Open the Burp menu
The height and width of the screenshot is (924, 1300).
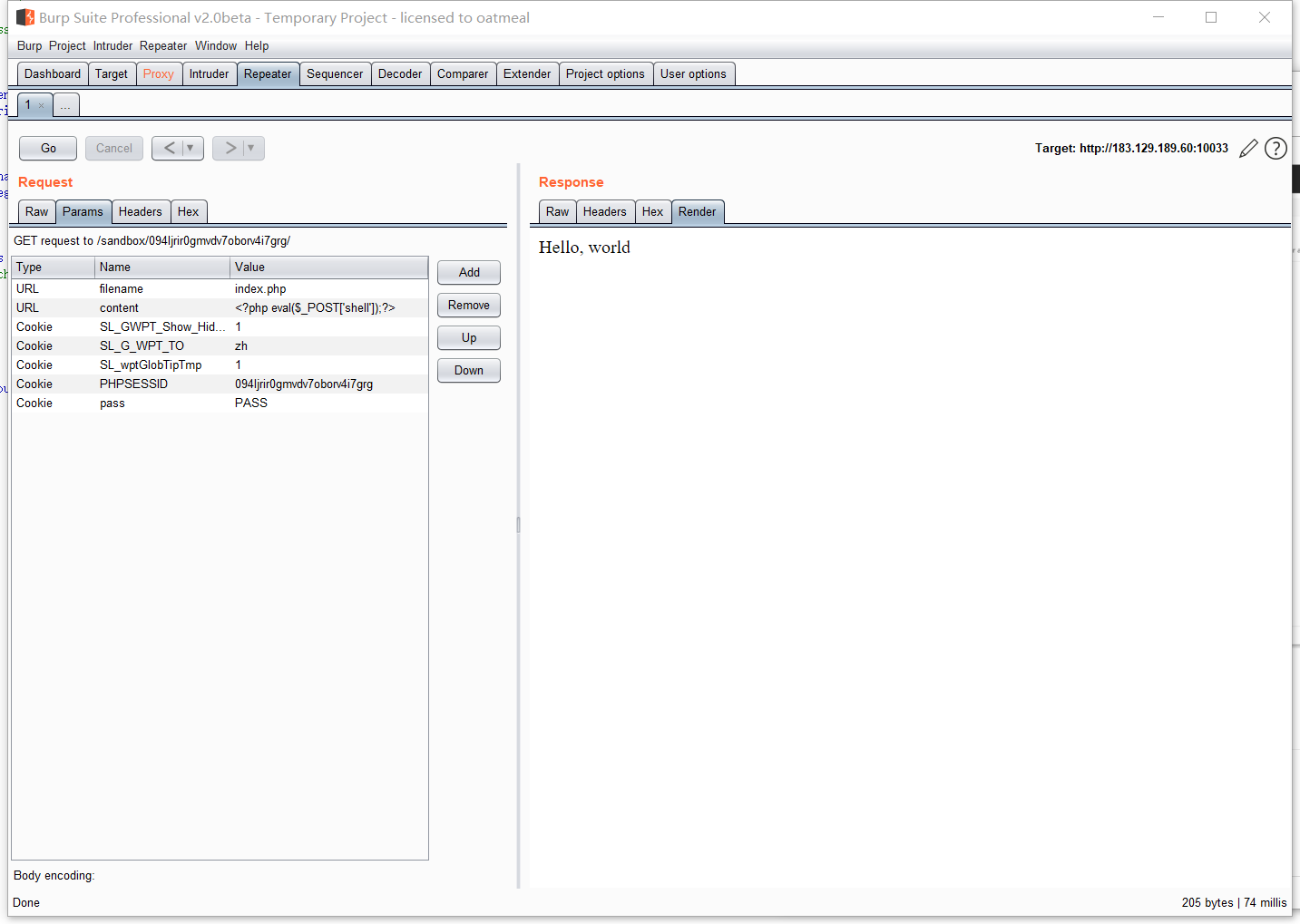coord(29,45)
